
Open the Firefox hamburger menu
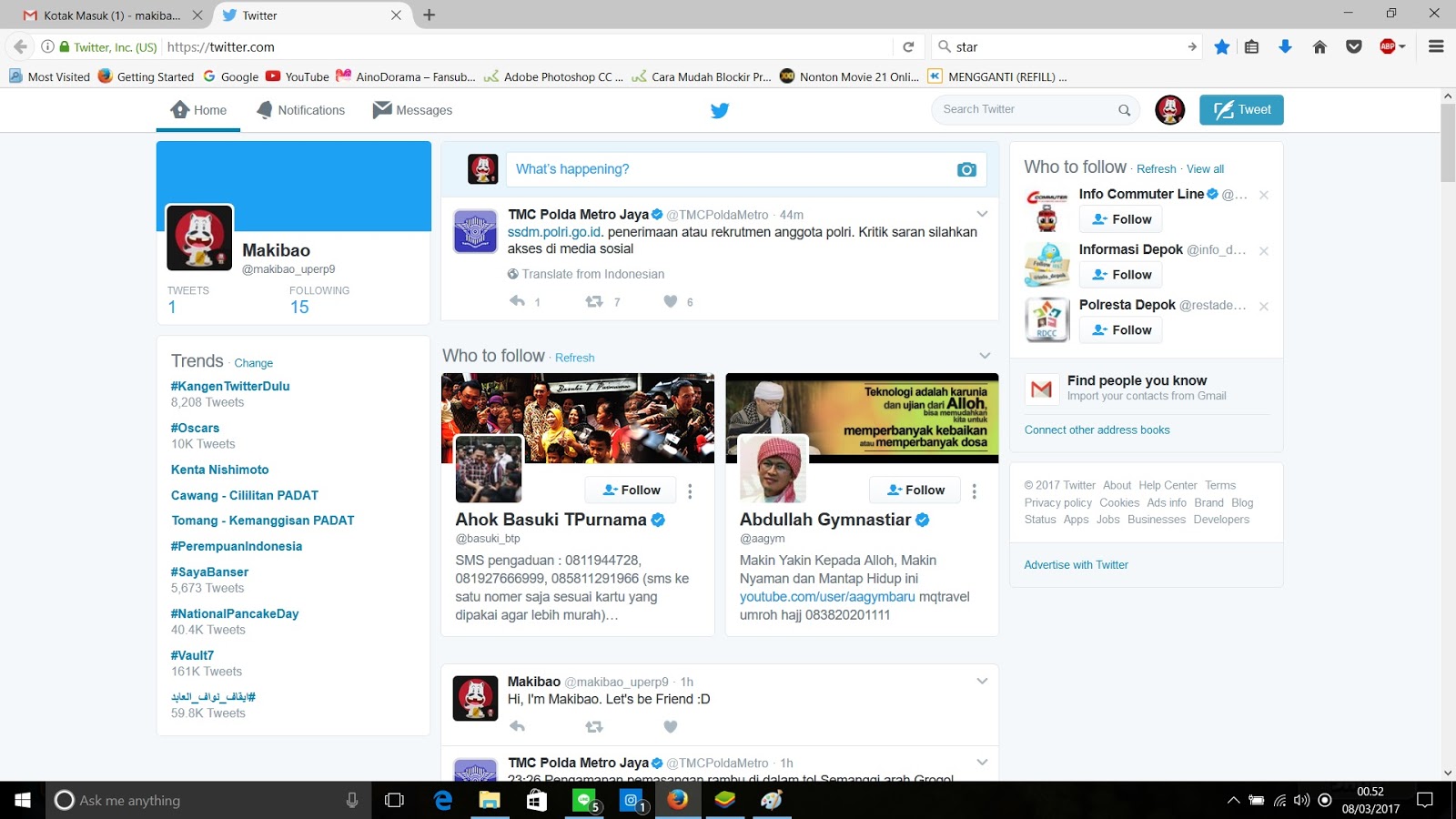click(x=1436, y=46)
